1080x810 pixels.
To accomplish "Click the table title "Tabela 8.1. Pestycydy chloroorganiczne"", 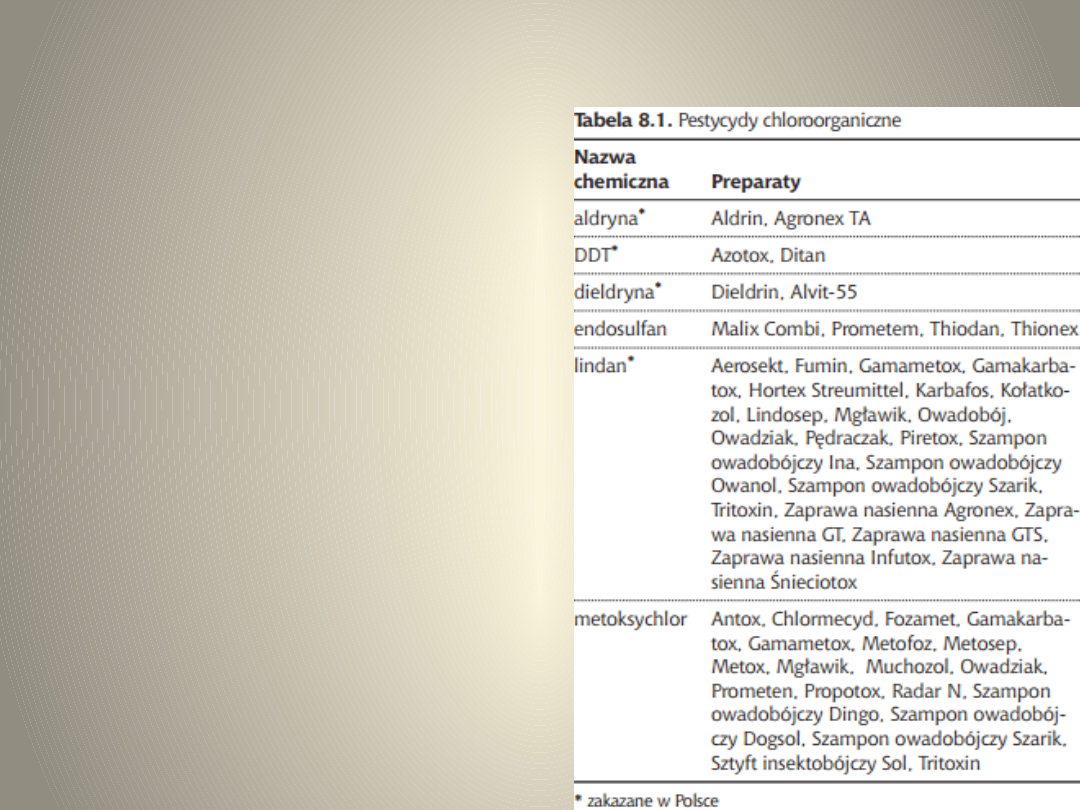I will pos(737,121).
